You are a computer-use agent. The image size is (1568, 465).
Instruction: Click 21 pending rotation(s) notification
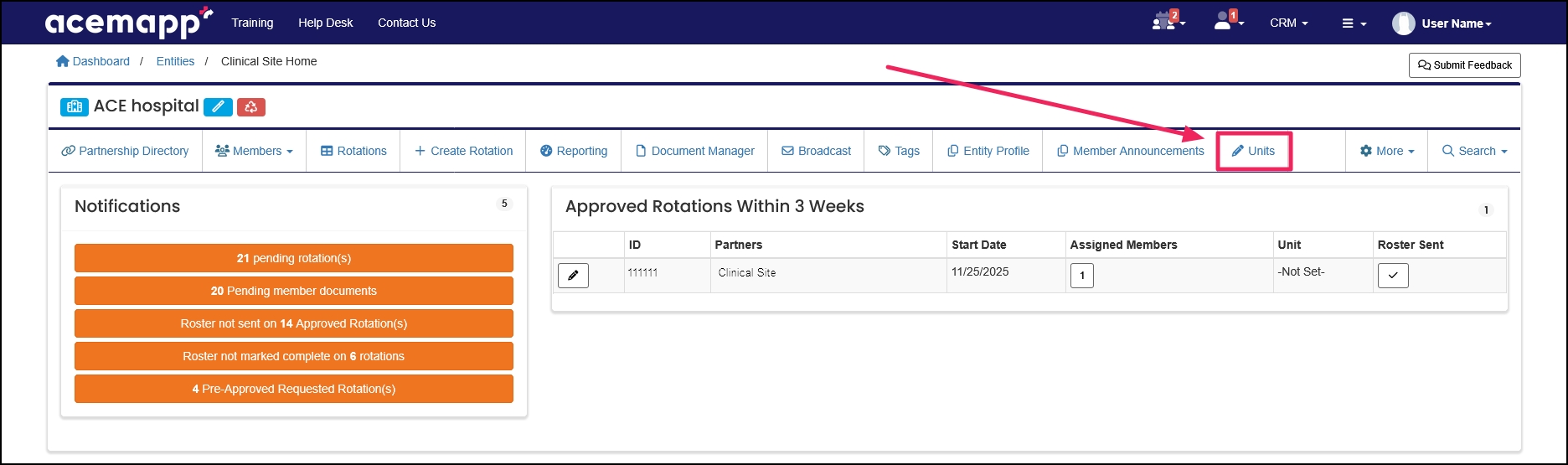click(x=294, y=258)
